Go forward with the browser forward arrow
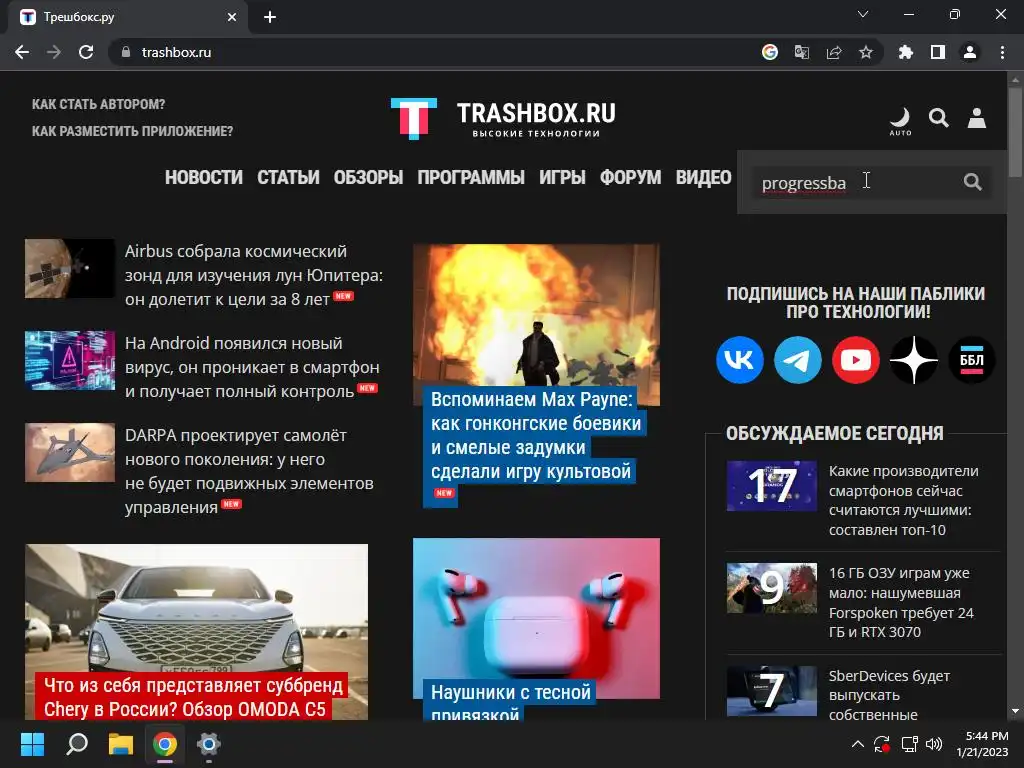This screenshot has width=1024, height=768. point(54,52)
